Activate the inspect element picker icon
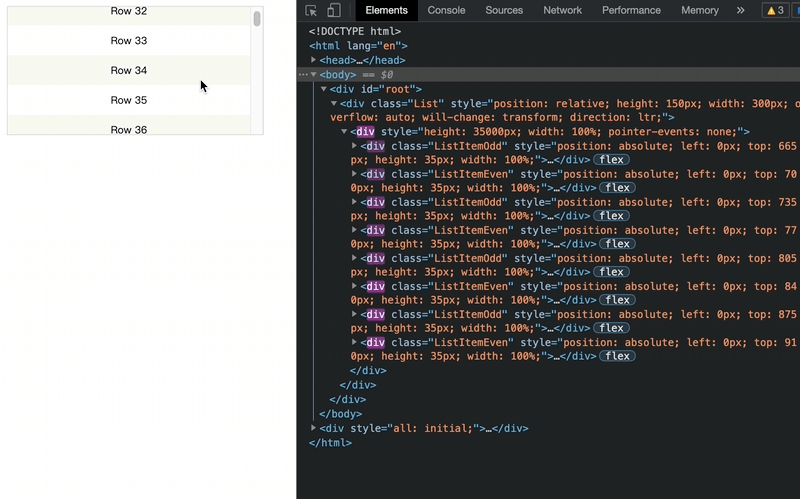Screen dimensions: 800x499 point(311,10)
